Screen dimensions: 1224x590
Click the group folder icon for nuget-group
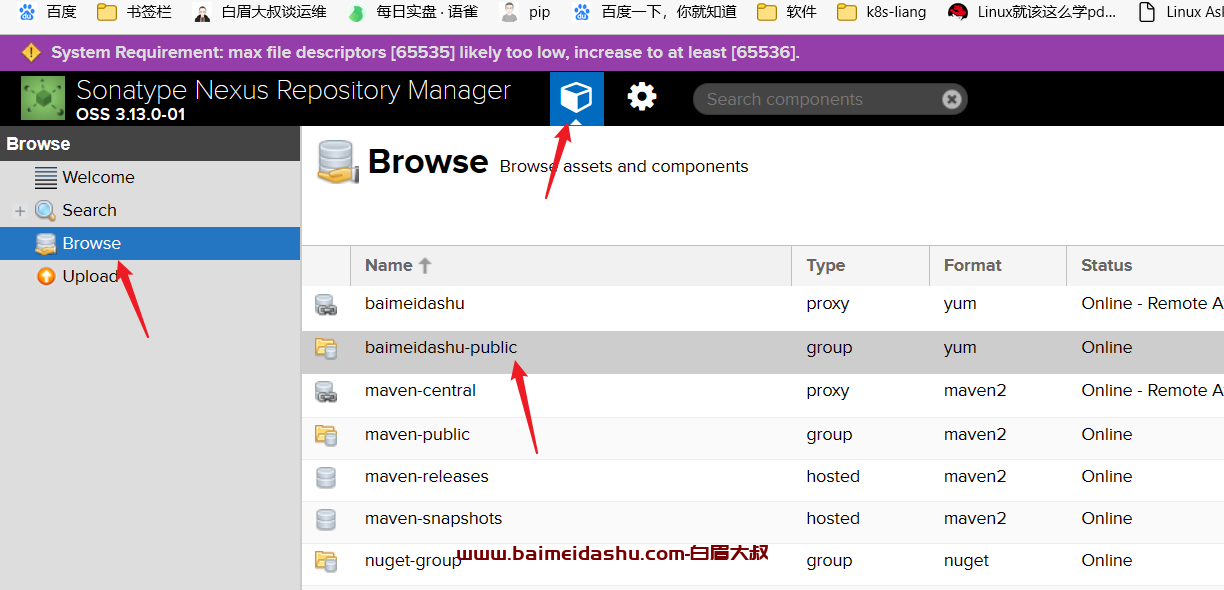[x=326, y=561]
